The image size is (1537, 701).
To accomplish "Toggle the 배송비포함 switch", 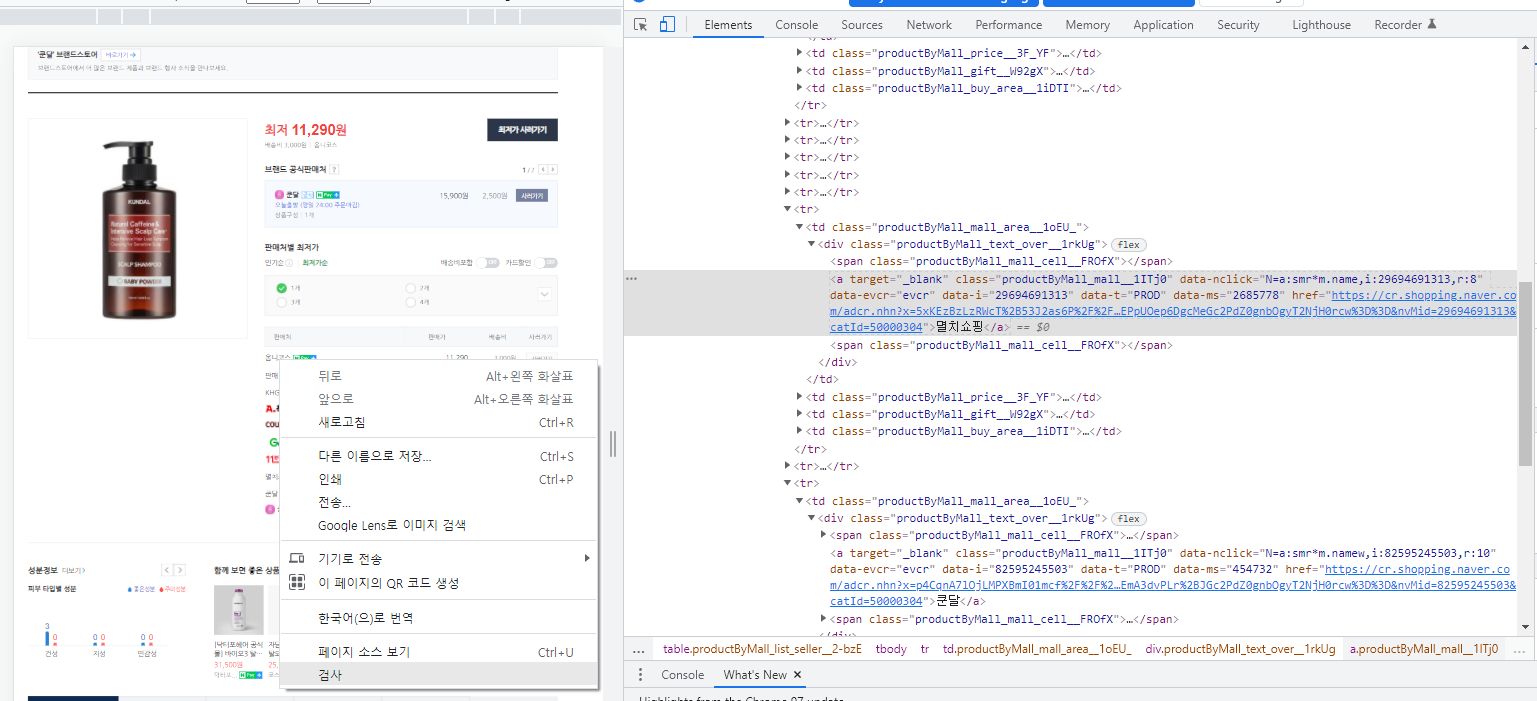I will [487, 263].
